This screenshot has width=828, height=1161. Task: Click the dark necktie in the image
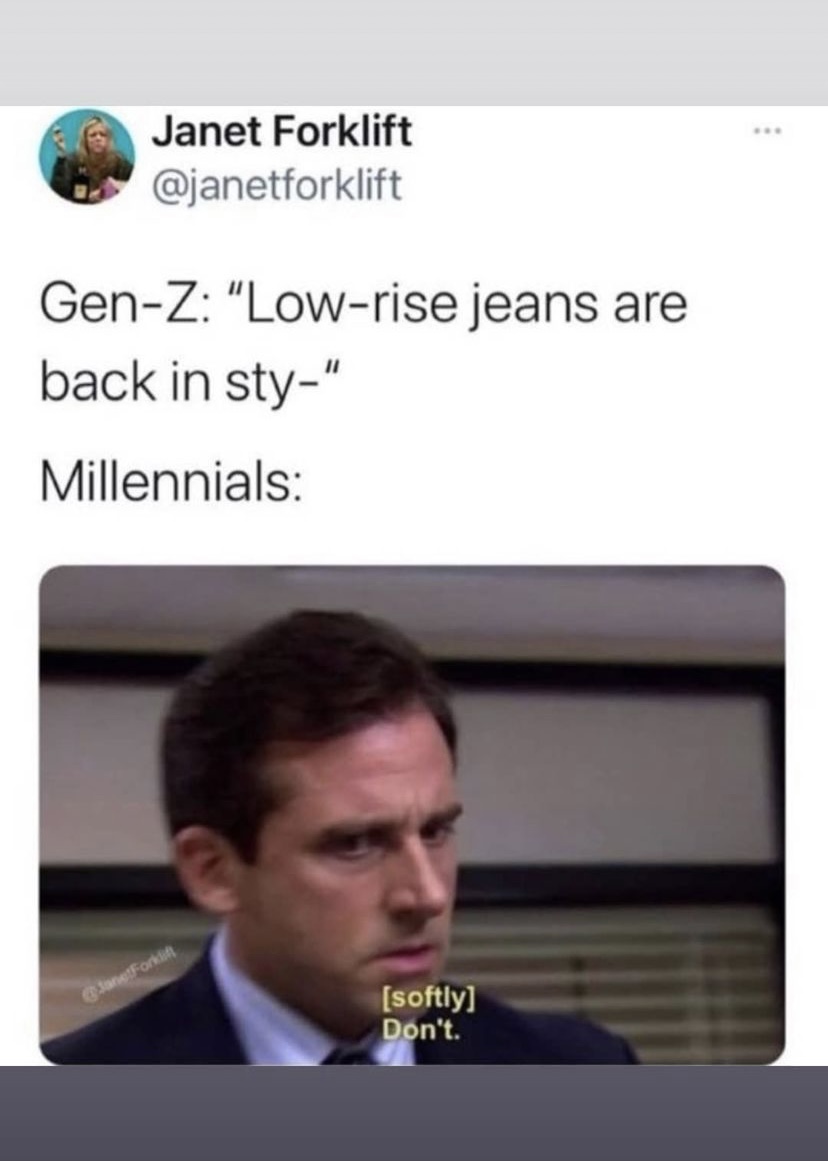tap(350, 1054)
